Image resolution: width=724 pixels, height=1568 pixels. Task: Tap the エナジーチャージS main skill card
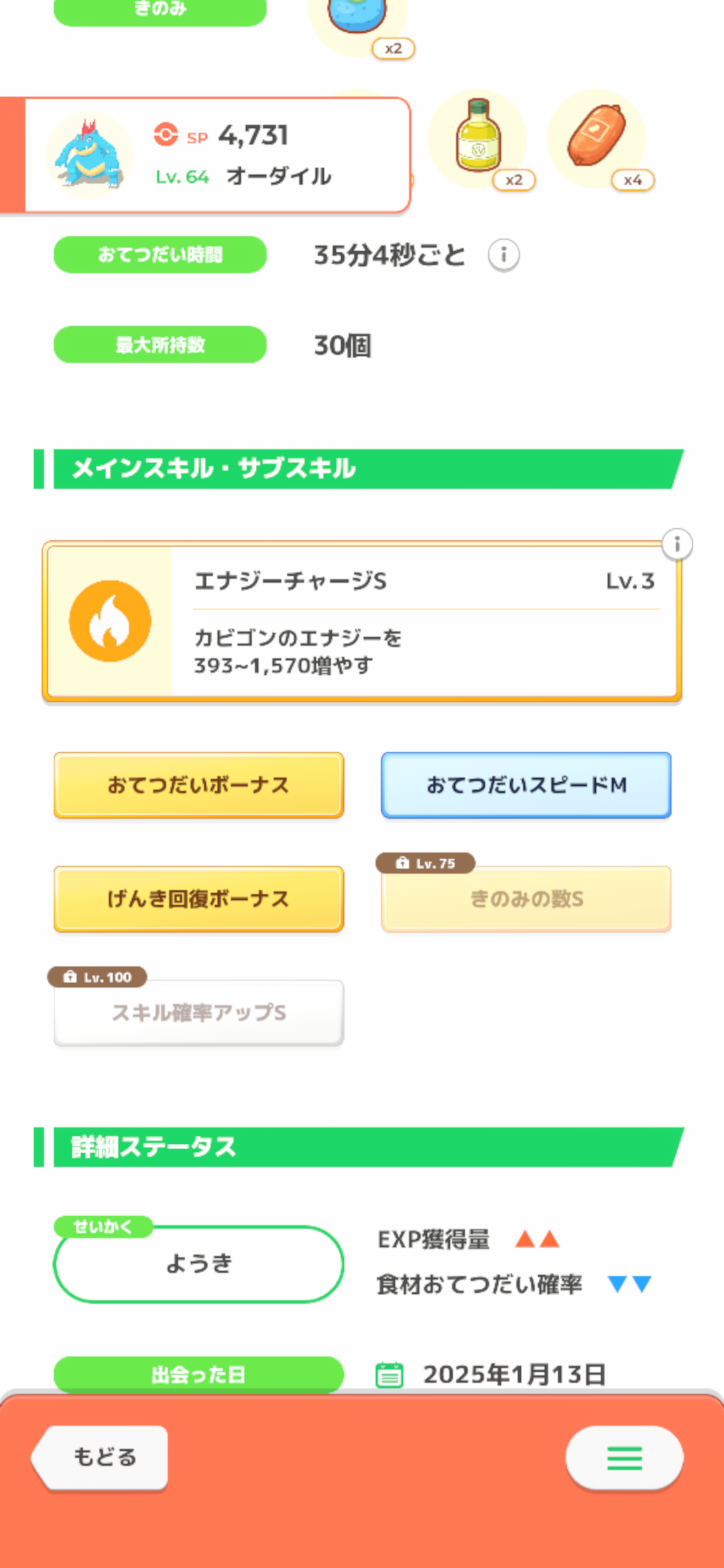(422, 621)
